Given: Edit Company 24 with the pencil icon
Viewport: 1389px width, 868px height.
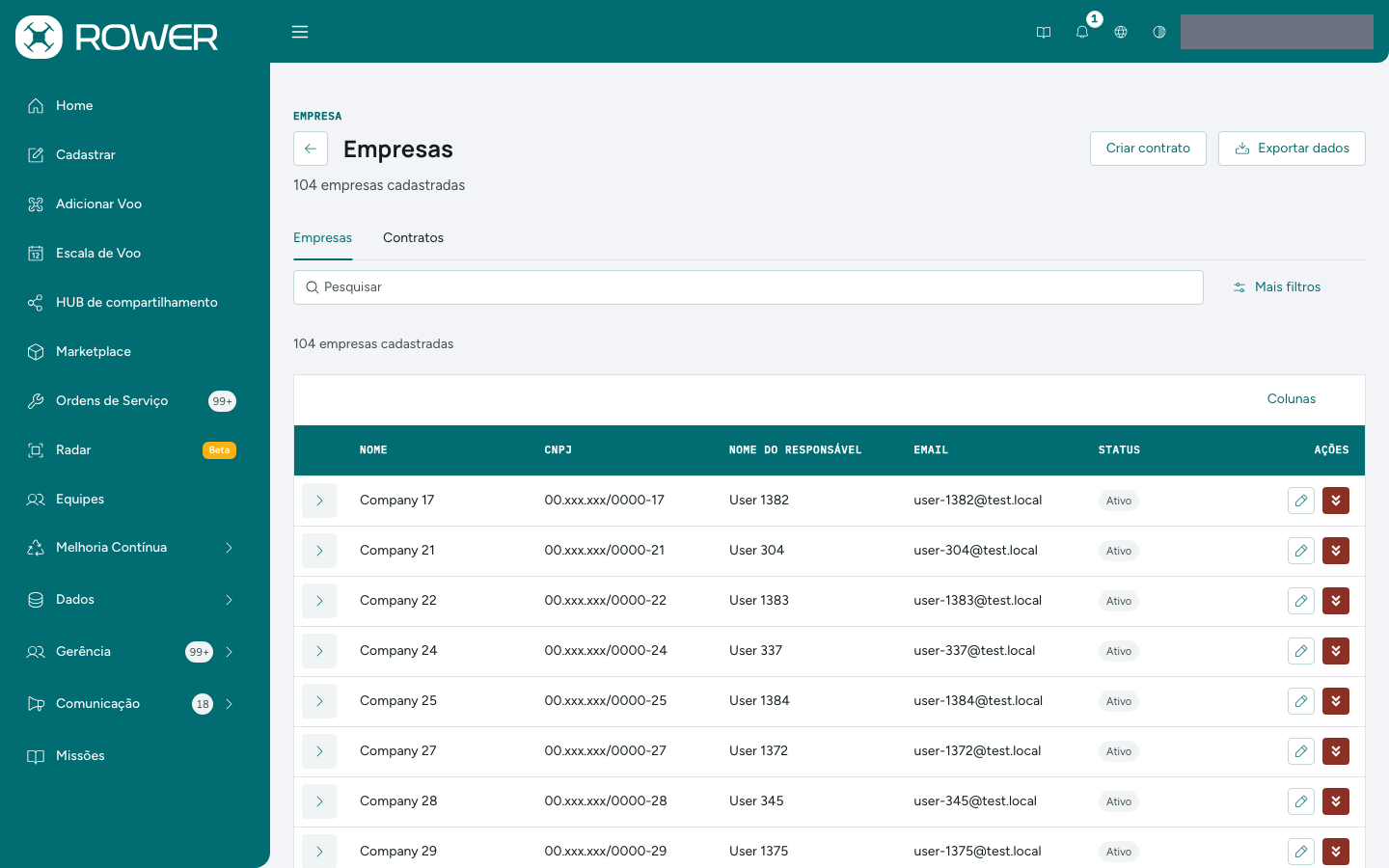Looking at the screenshot, I should [x=1301, y=651].
